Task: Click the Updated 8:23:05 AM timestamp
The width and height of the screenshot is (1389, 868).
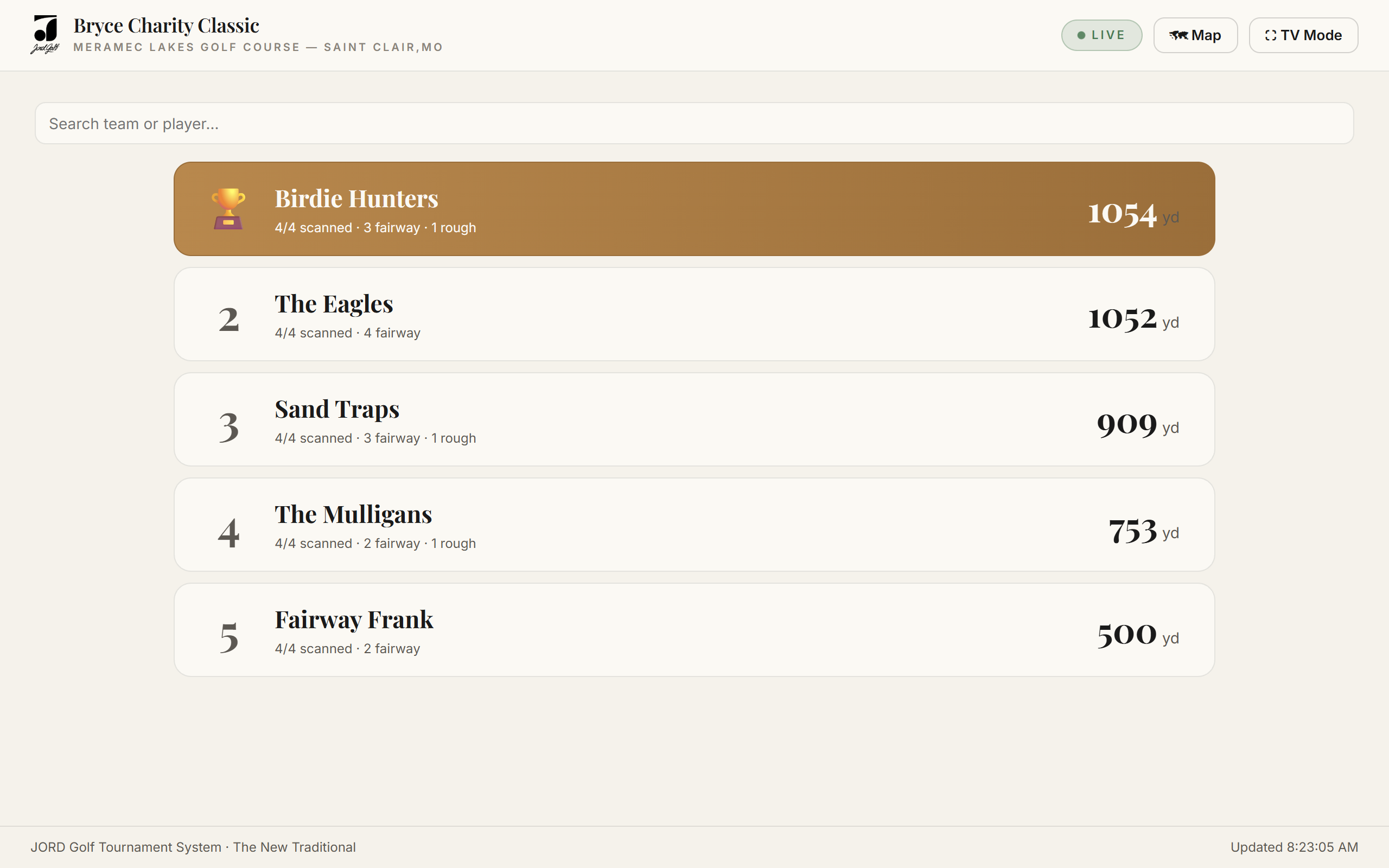Action: click(1294, 847)
